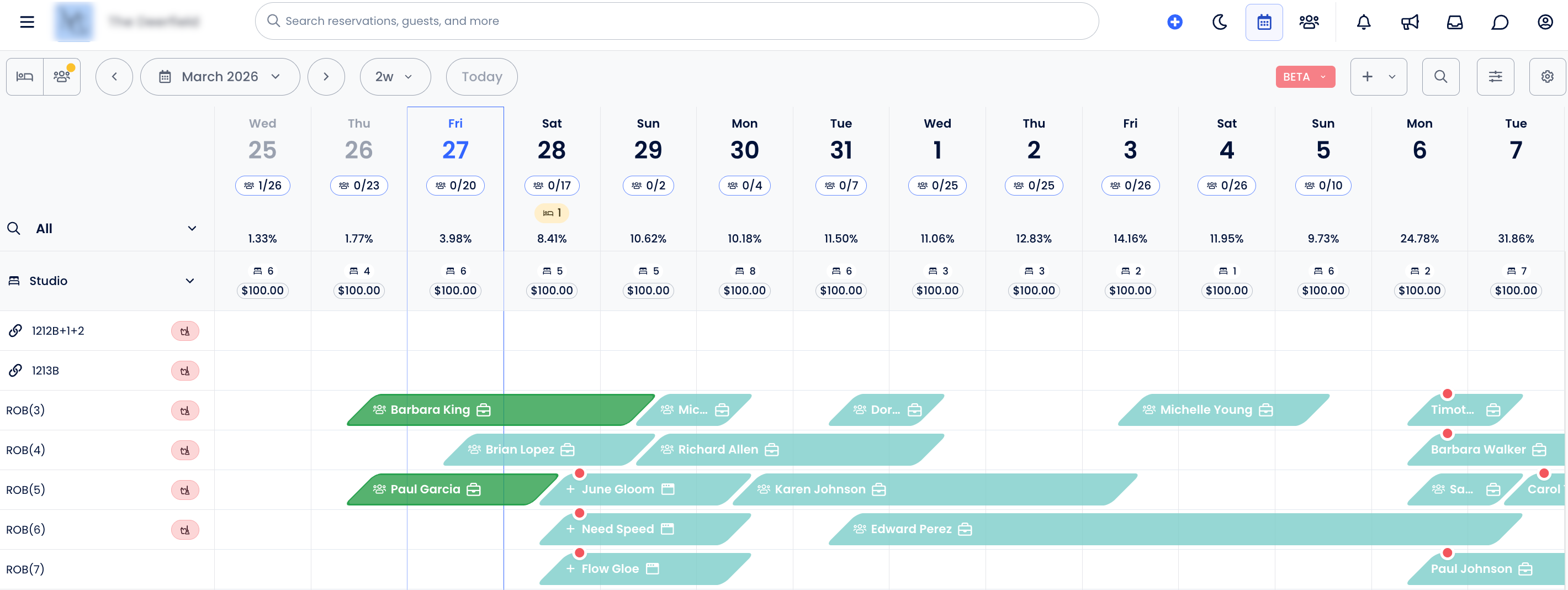Click the Today button
1568x590 pixels.
tap(481, 77)
